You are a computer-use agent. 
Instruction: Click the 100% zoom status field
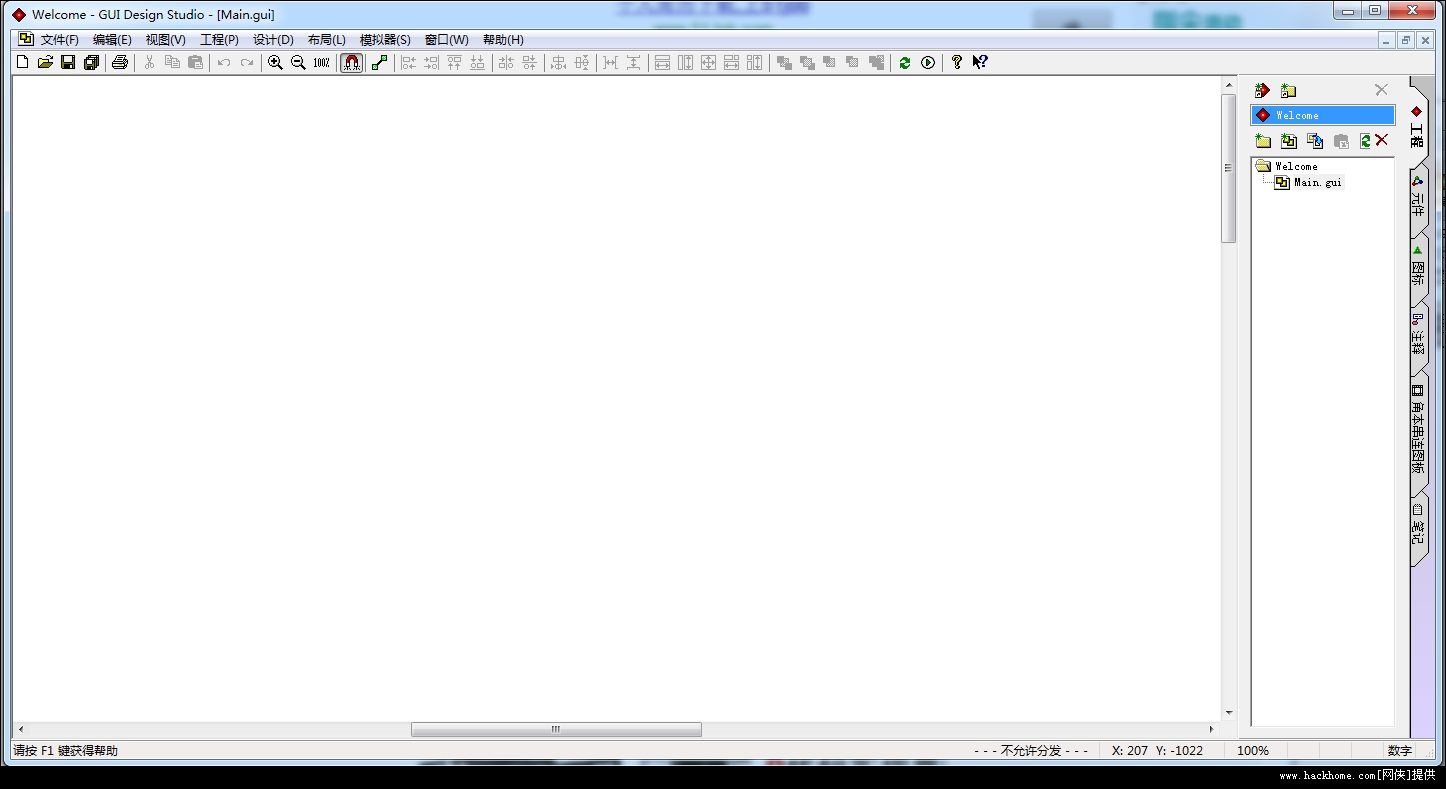(x=1253, y=750)
